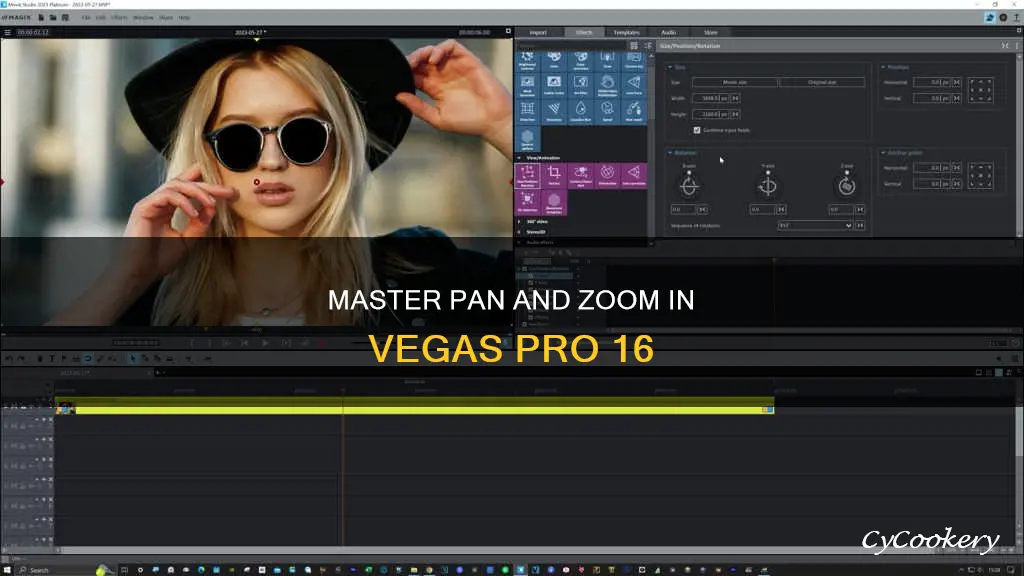Click the Y-axis rotation dial
The width and height of the screenshot is (1024, 576).
[x=768, y=186]
